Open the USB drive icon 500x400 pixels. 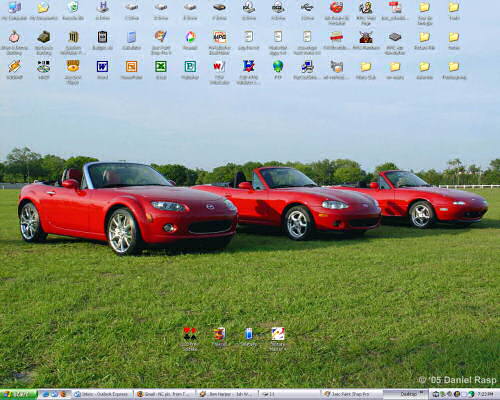click(x=307, y=11)
